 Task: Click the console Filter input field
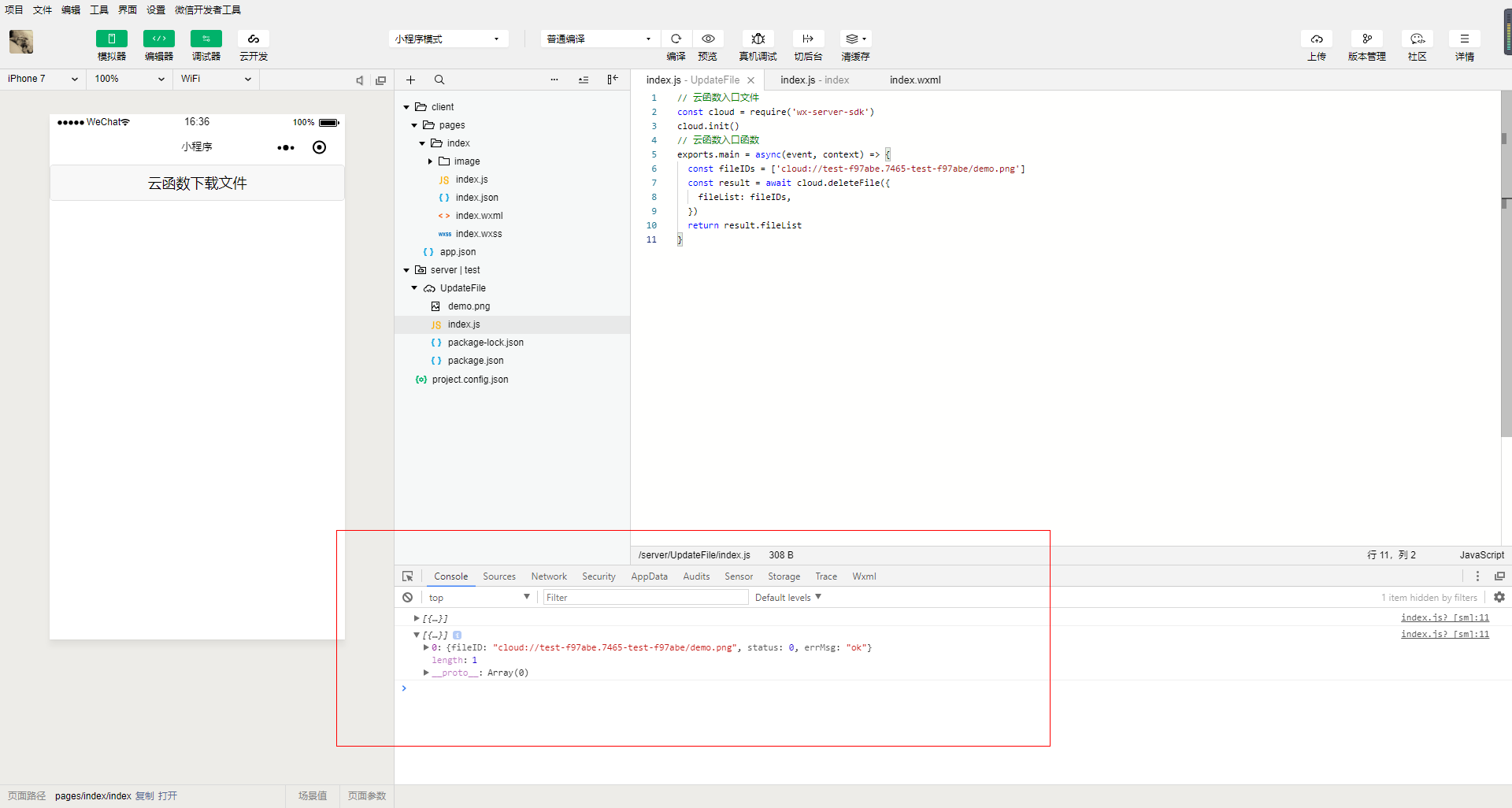point(645,598)
